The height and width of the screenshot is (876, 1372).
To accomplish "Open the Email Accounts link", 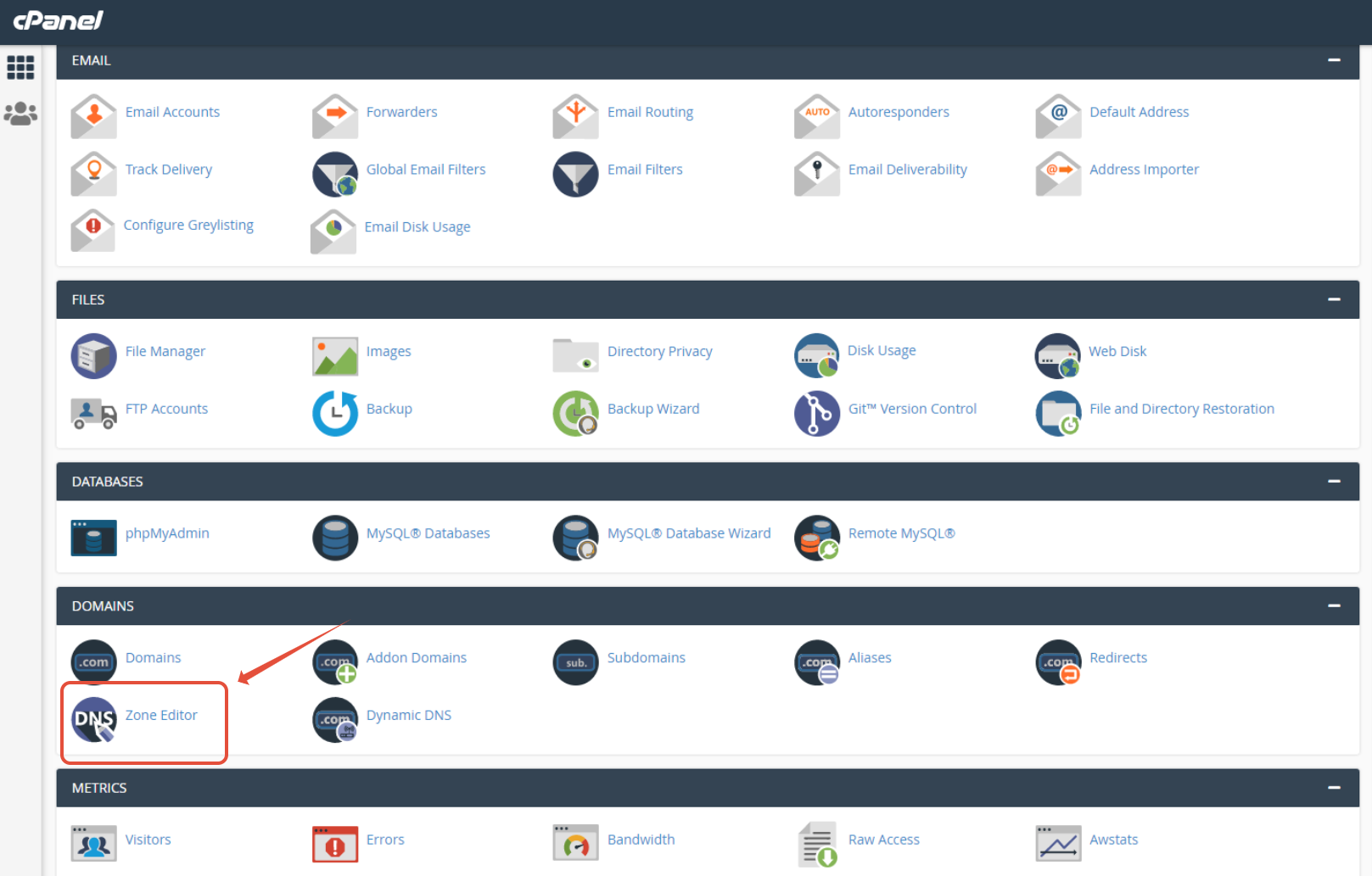I will [172, 112].
